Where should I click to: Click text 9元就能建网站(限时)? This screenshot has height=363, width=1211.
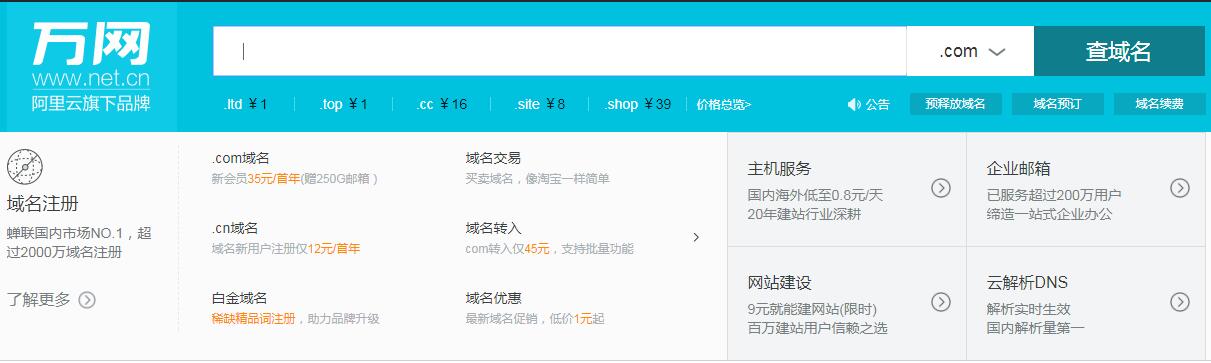tap(811, 309)
